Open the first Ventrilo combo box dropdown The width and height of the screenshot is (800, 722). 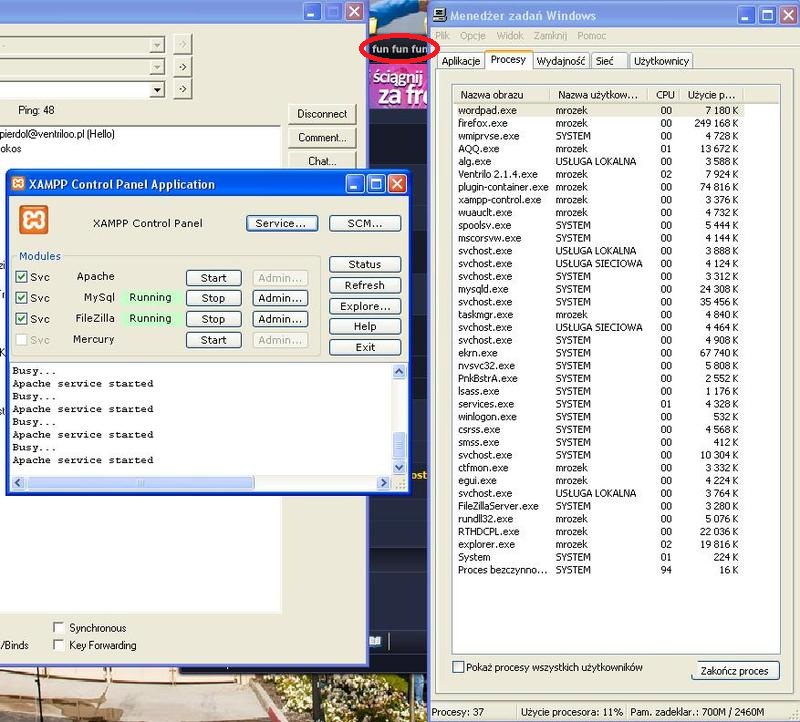[x=157, y=45]
